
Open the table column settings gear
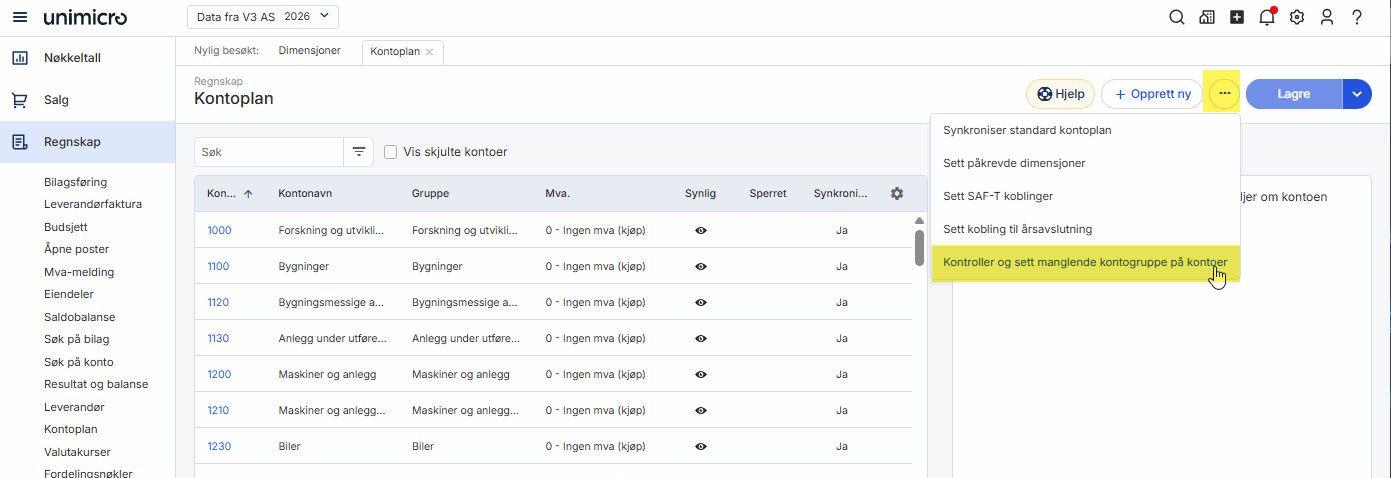click(x=897, y=194)
